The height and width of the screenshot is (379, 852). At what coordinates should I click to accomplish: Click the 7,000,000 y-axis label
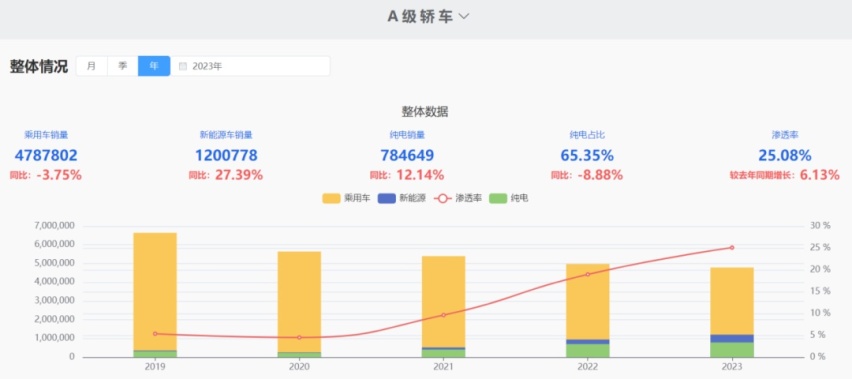[54, 225]
